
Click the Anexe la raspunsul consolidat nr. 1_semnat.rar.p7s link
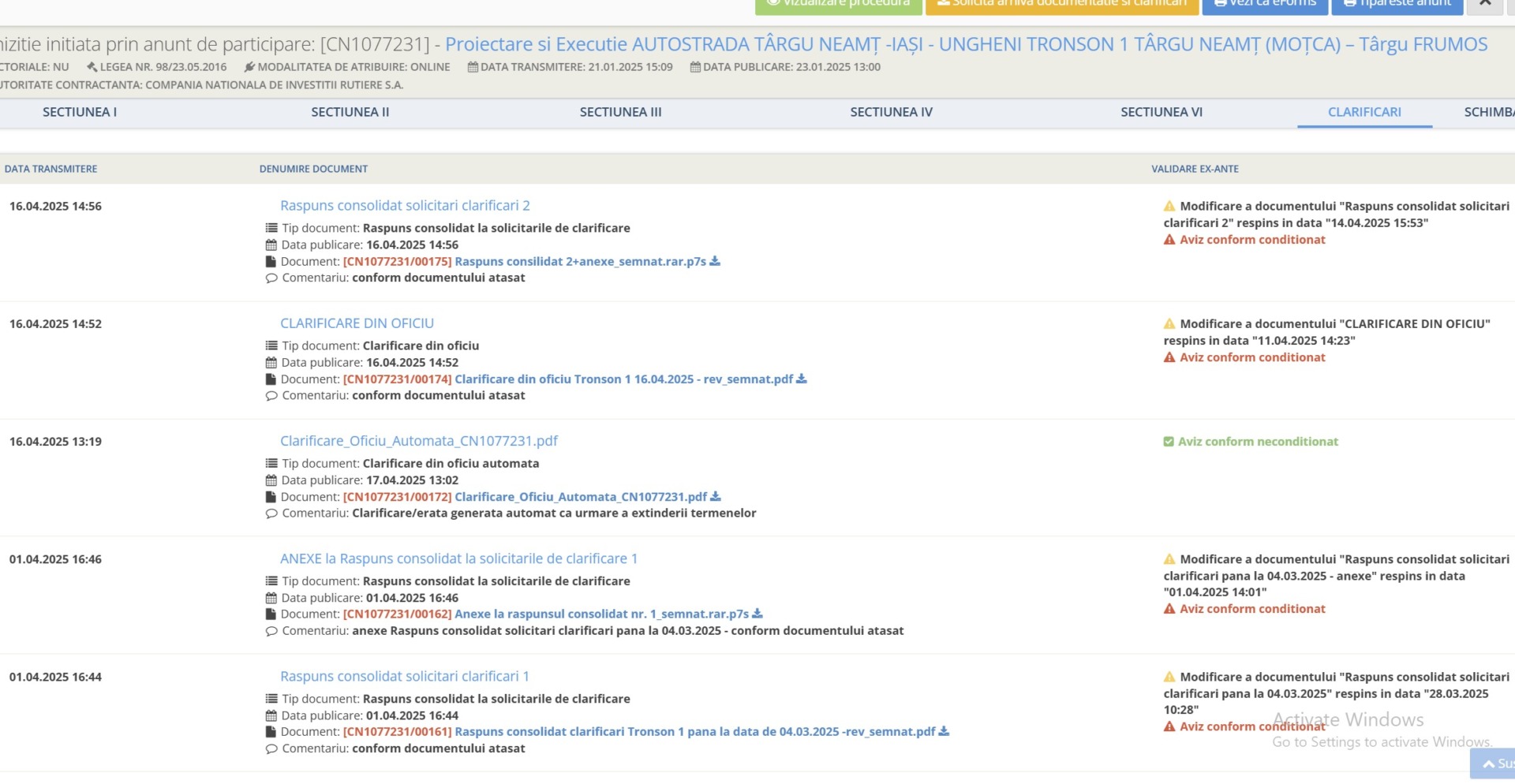(x=601, y=614)
